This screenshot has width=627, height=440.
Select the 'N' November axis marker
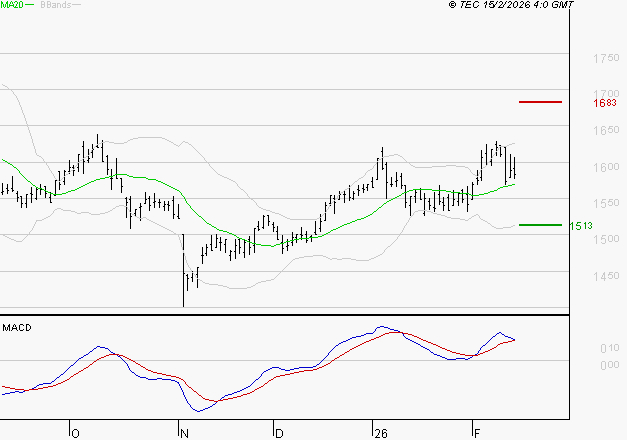point(185,433)
